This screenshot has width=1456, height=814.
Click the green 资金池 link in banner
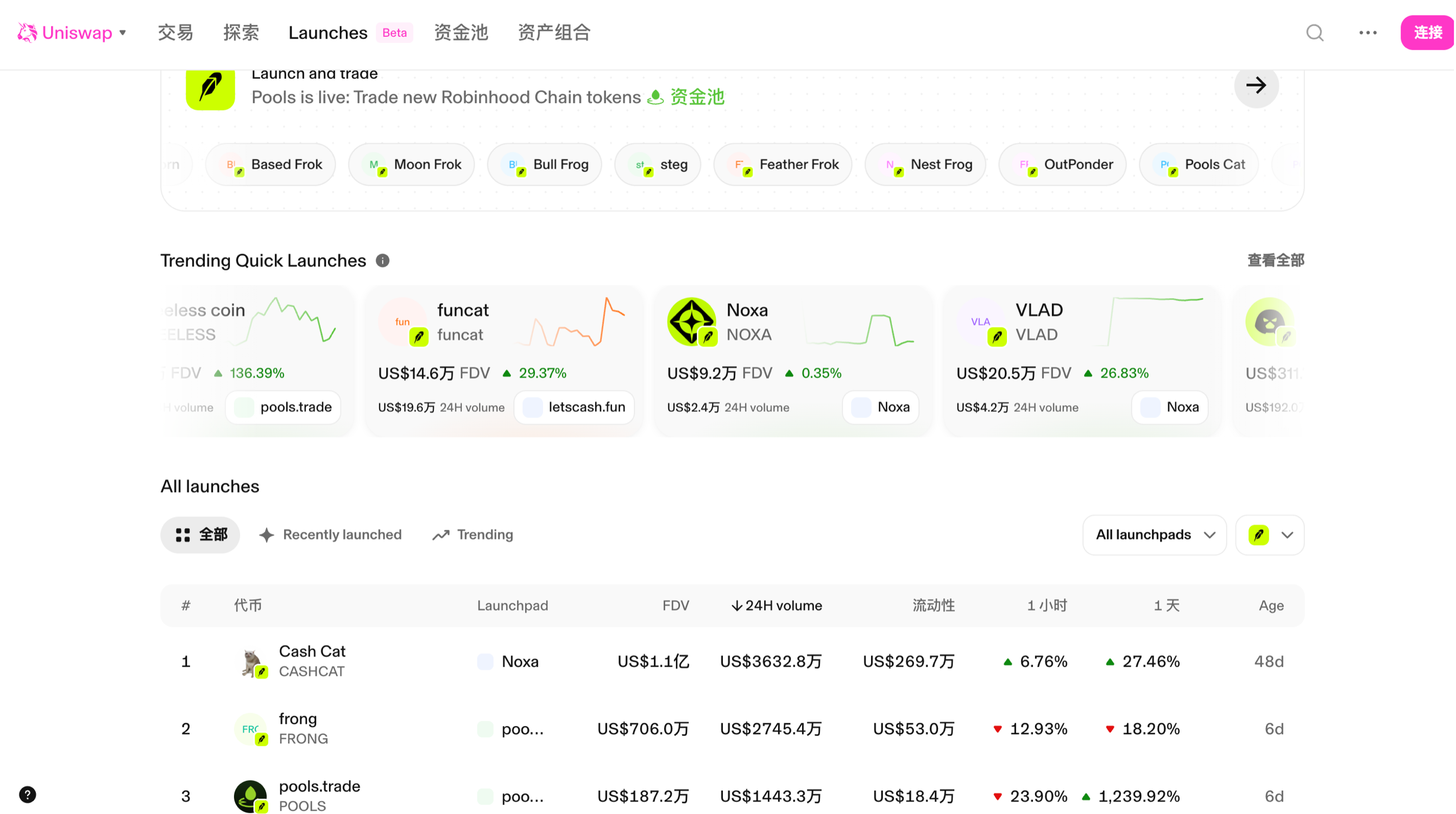pos(698,97)
